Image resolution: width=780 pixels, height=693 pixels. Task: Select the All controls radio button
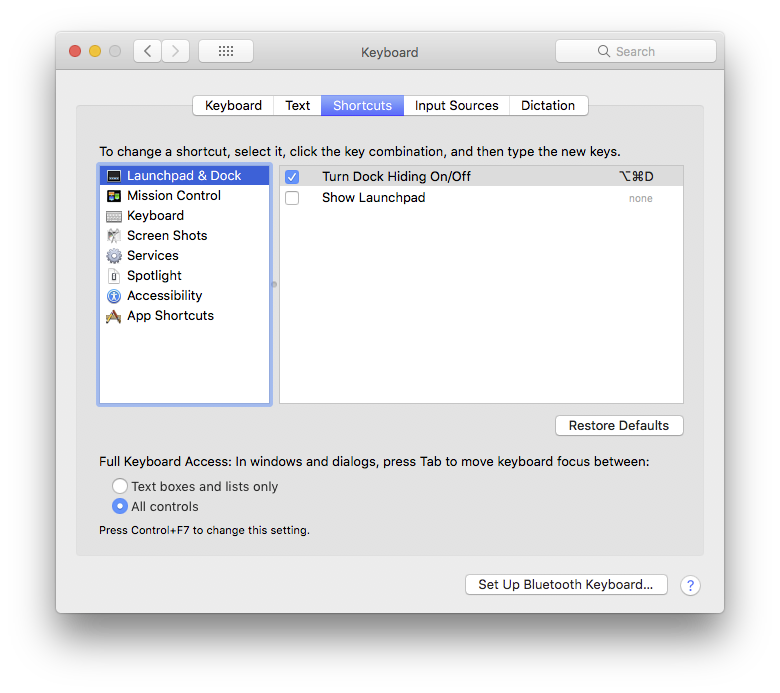pyautogui.click(x=119, y=506)
